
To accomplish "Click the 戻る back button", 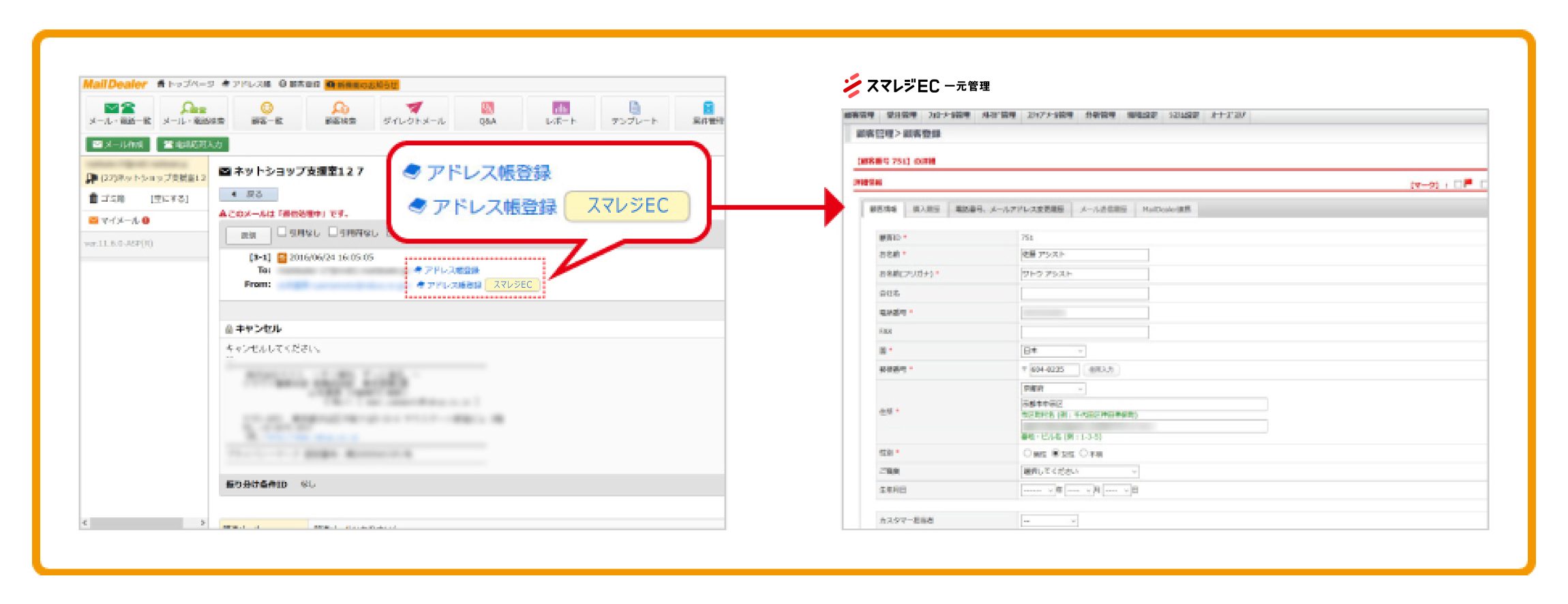I will point(248,194).
